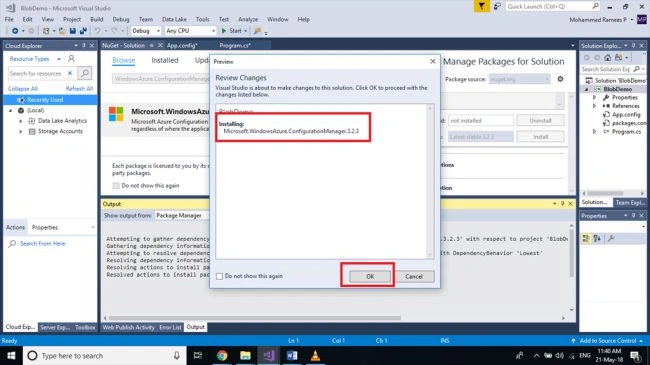Click the Start debugging button
Image resolution: width=650 pixels, height=365 pixels.
231,31
